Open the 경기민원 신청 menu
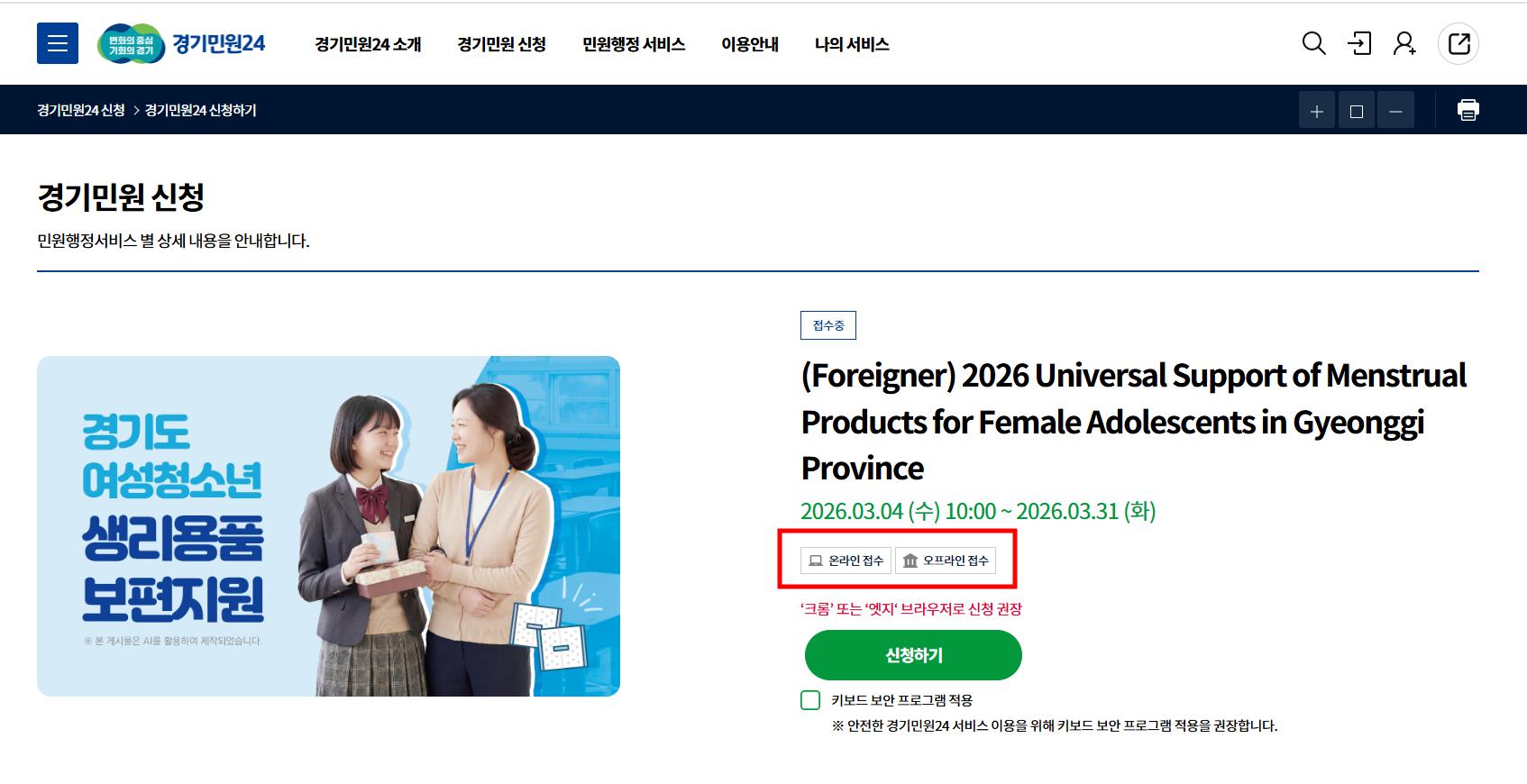 (501, 44)
